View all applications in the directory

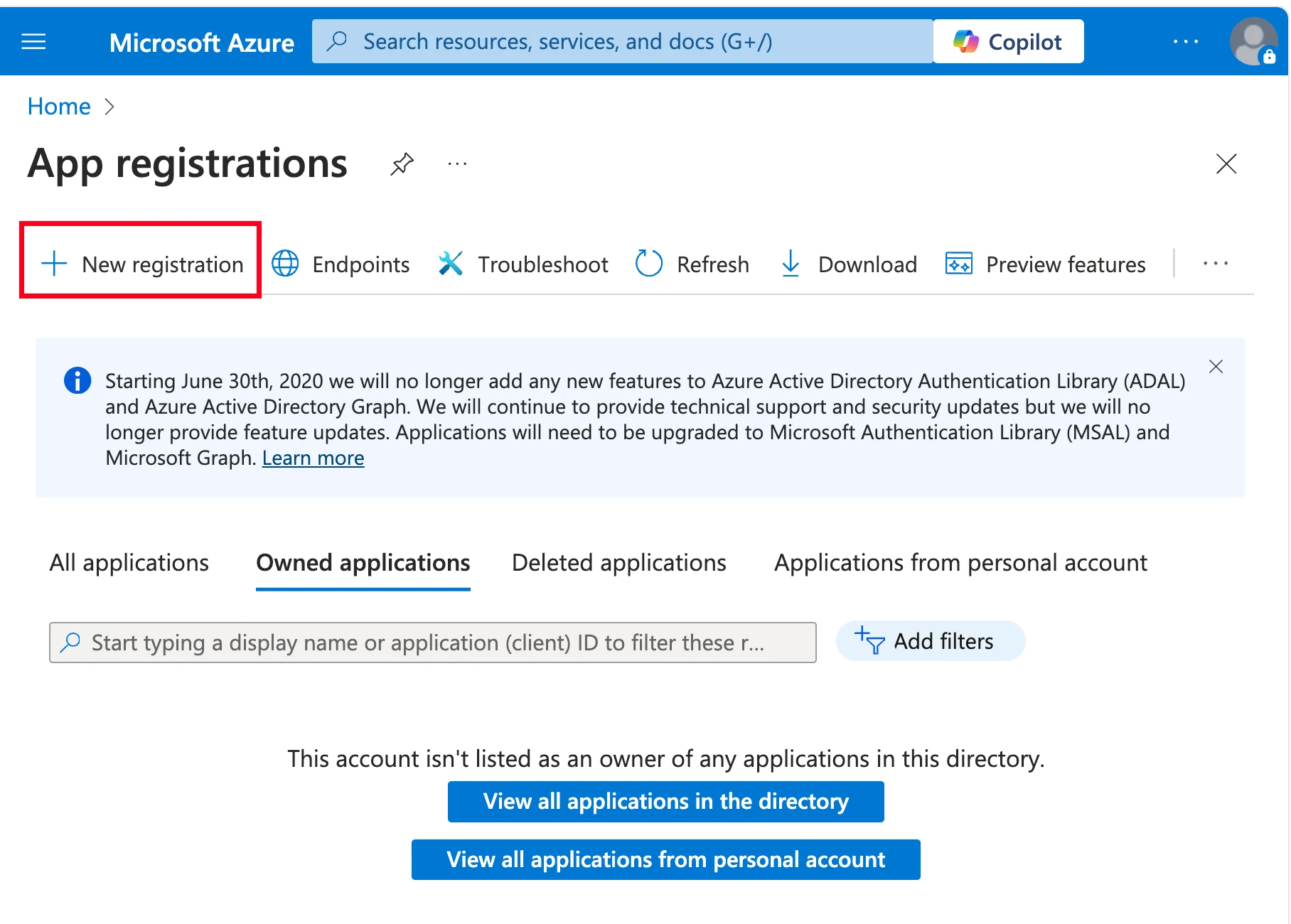(x=665, y=802)
